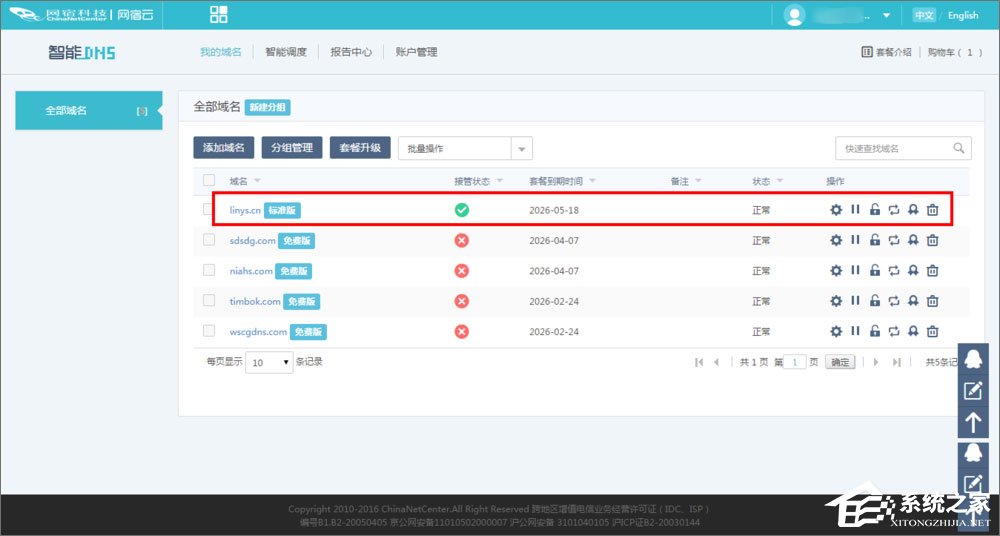Switch to 智能调度 tab
This screenshot has height=536, width=1000.
286,52
